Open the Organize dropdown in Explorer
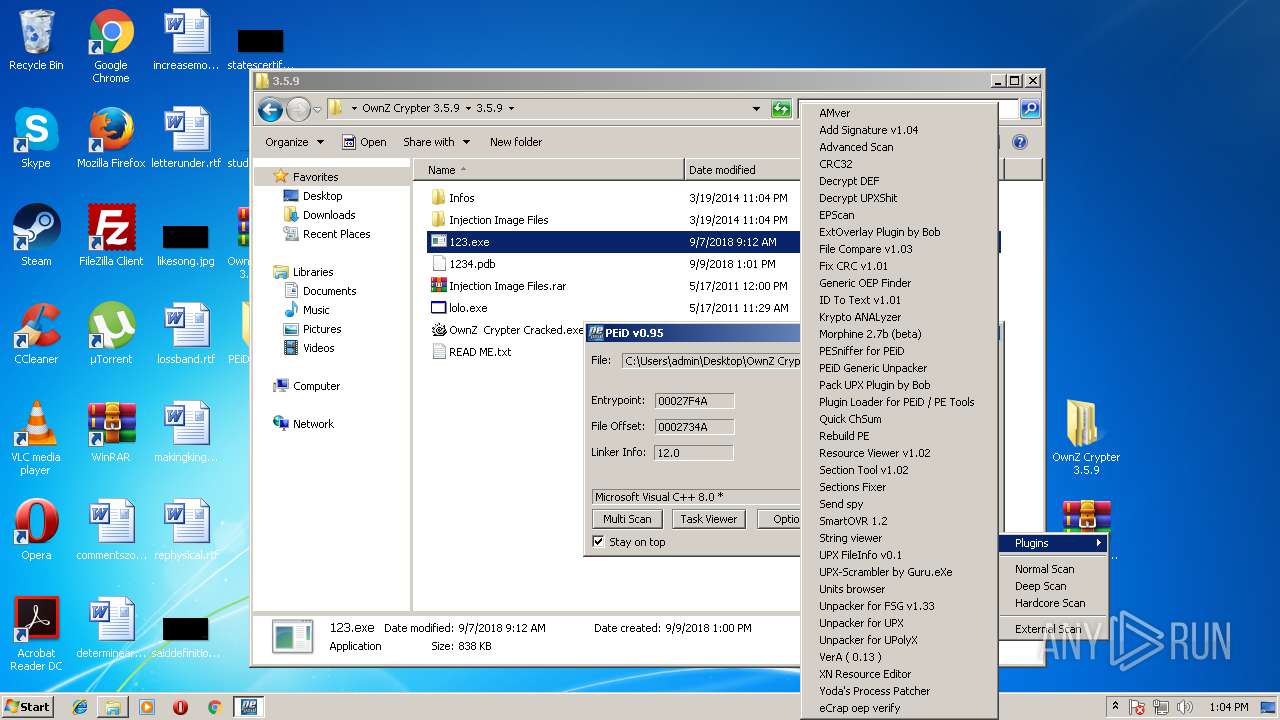 pyautogui.click(x=294, y=142)
